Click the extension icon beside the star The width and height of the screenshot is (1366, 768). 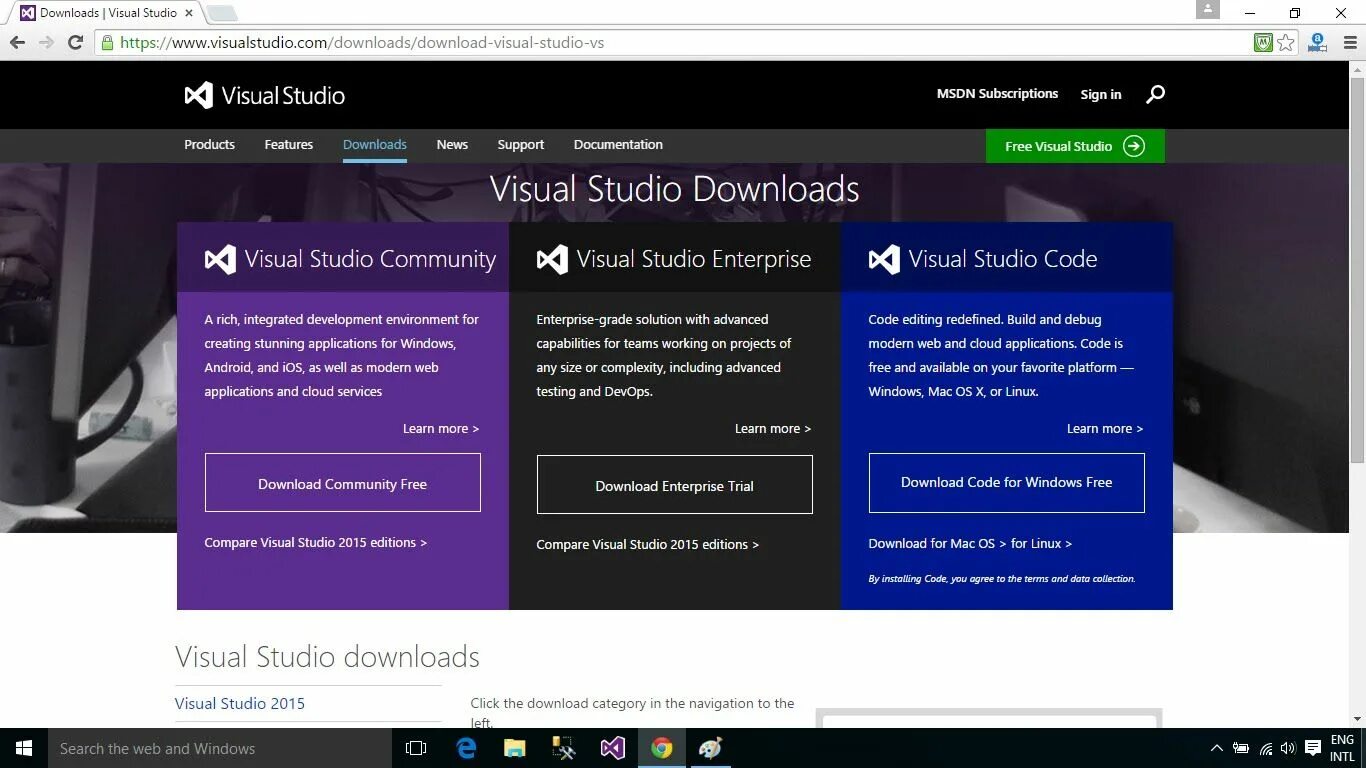(1318, 42)
